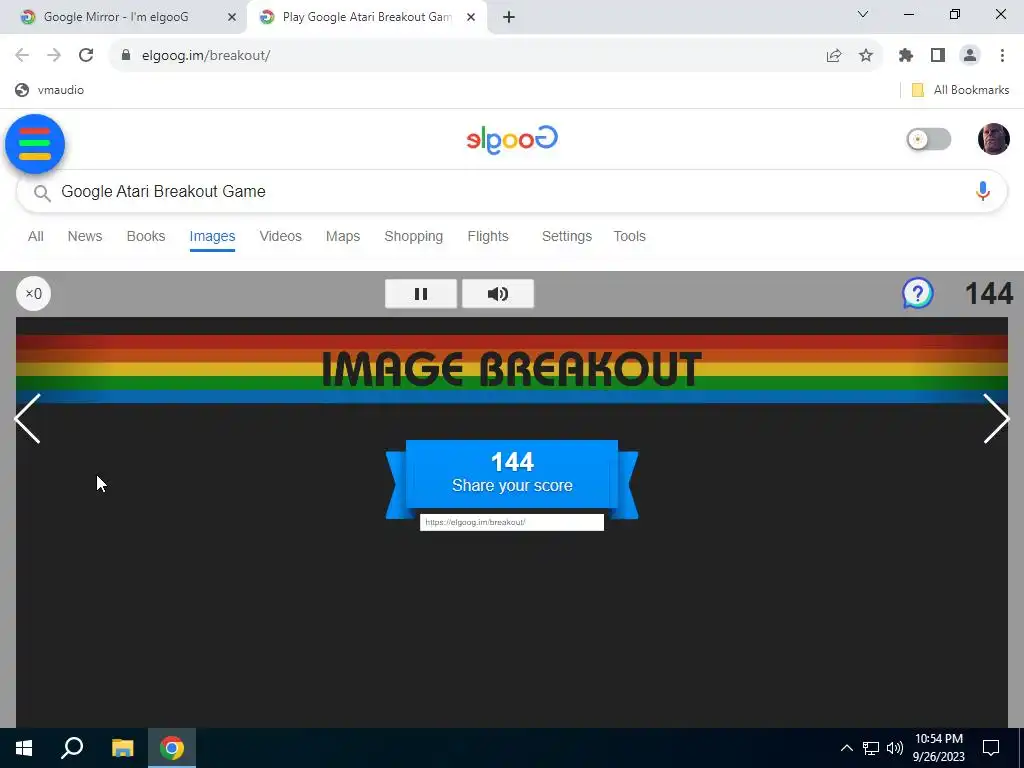This screenshot has height=768, width=1024.
Task: Open the Chrome profile button
Action: point(970,56)
